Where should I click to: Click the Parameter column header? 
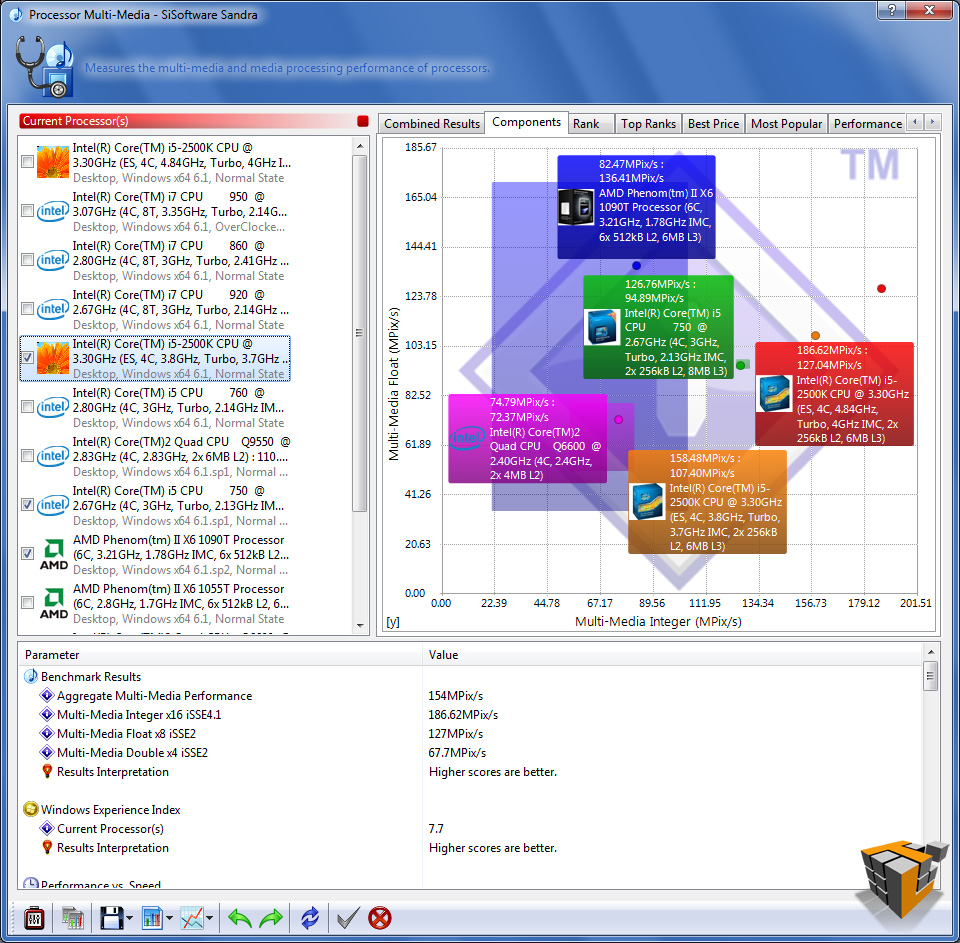pyautogui.click(x=220, y=655)
